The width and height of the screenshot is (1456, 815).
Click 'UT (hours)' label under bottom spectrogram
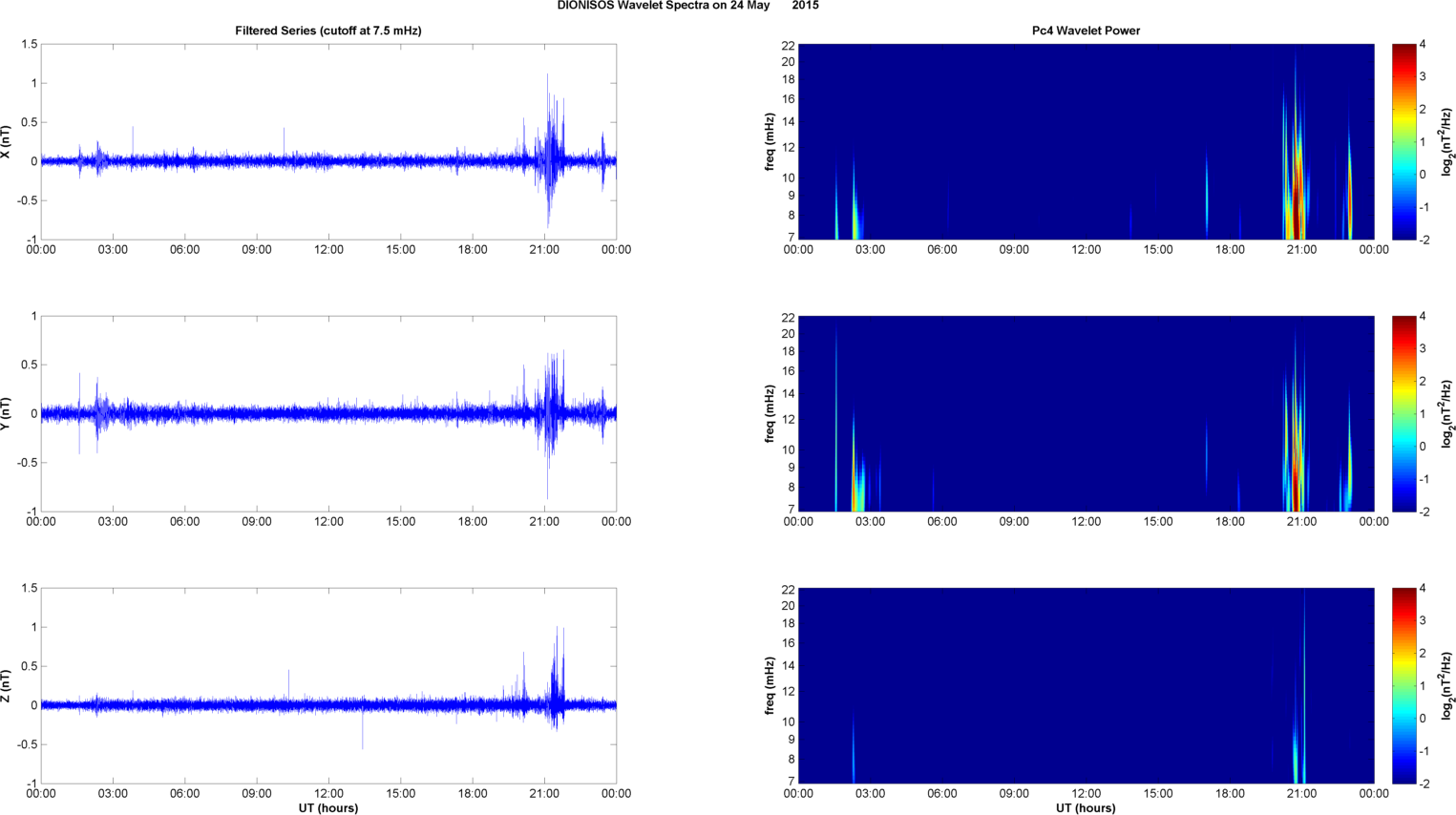[x=1086, y=807]
